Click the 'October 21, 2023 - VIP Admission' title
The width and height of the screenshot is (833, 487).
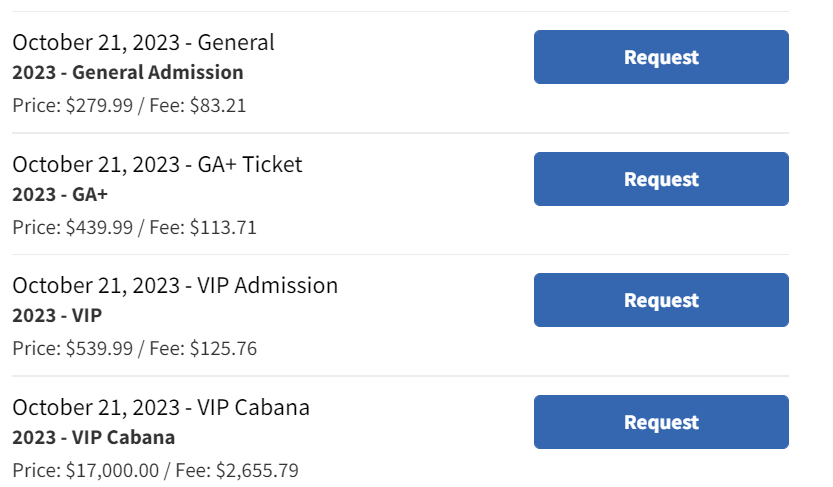click(175, 285)
